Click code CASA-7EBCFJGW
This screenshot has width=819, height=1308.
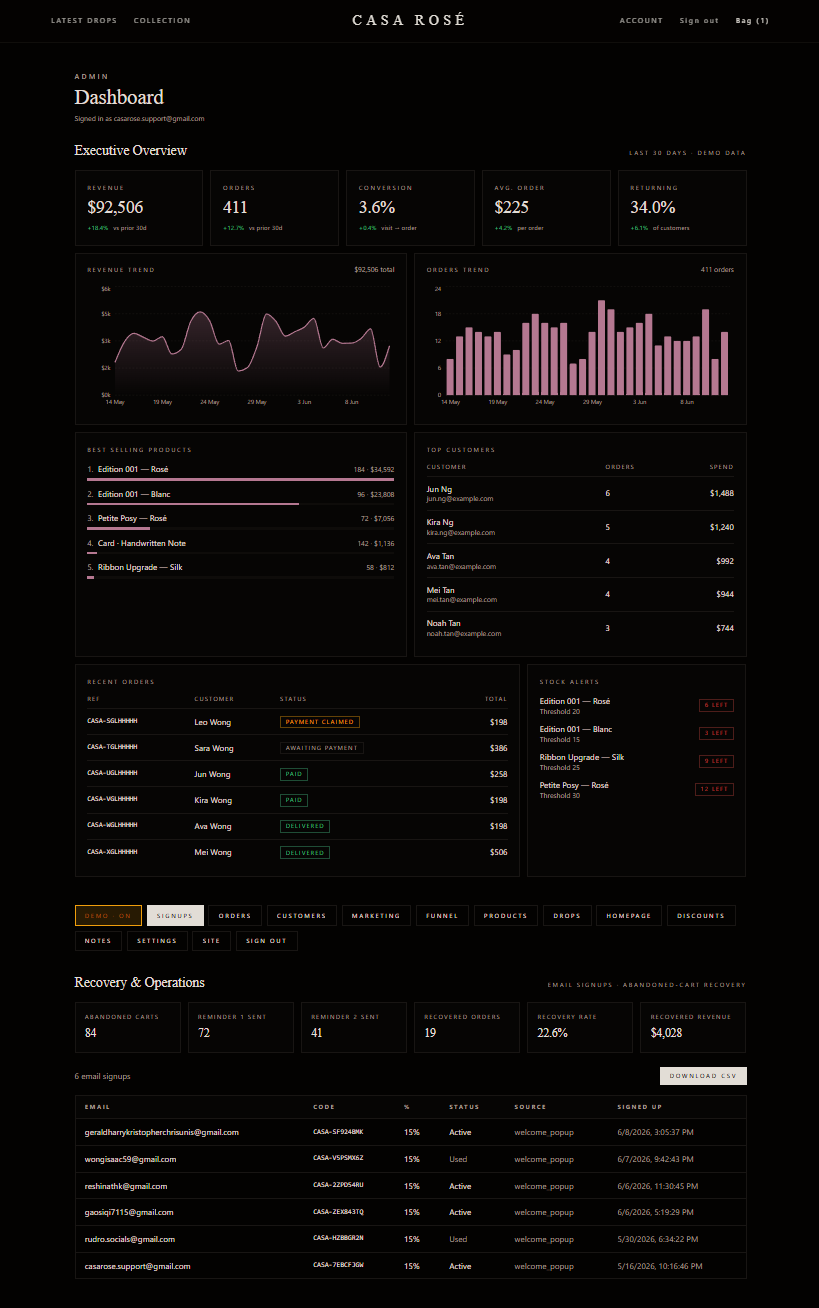click(338, 1266)
